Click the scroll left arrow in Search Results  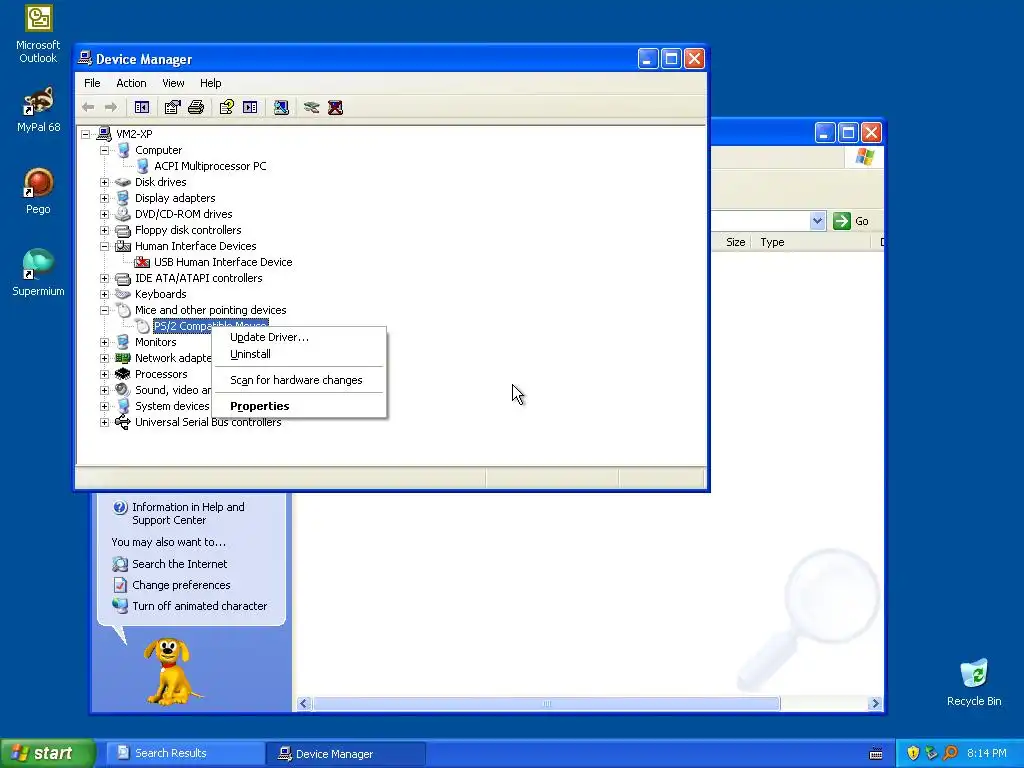(x=304, y=703)
